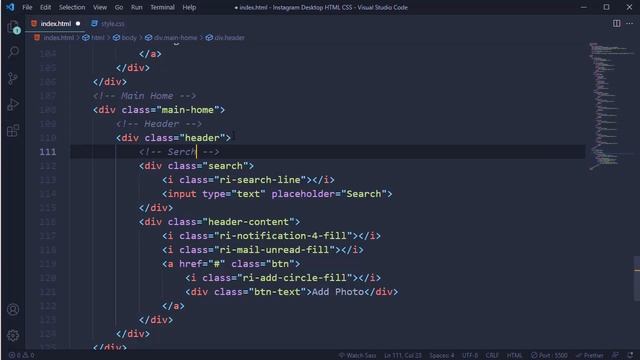Click index.html in the breadcrumb
This screenshot has height=360, width=640.
[x=59, y=38]
